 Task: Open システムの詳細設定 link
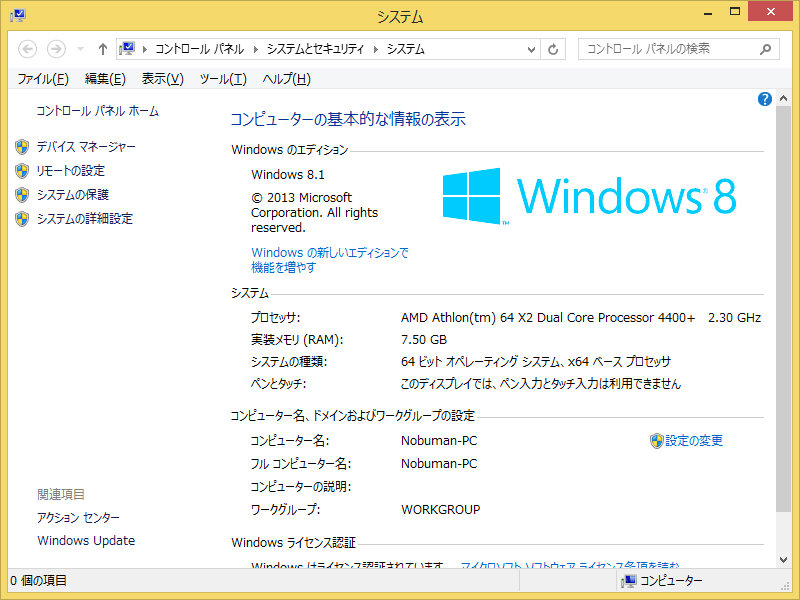85,219
